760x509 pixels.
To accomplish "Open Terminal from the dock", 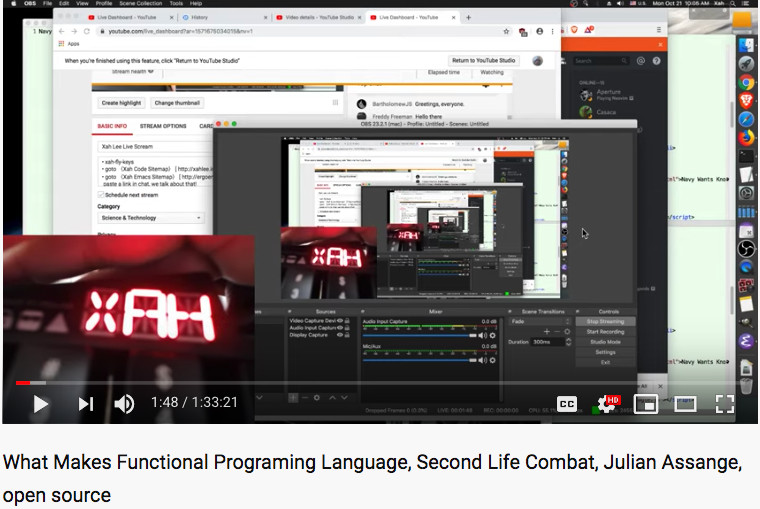I will 746,156.
